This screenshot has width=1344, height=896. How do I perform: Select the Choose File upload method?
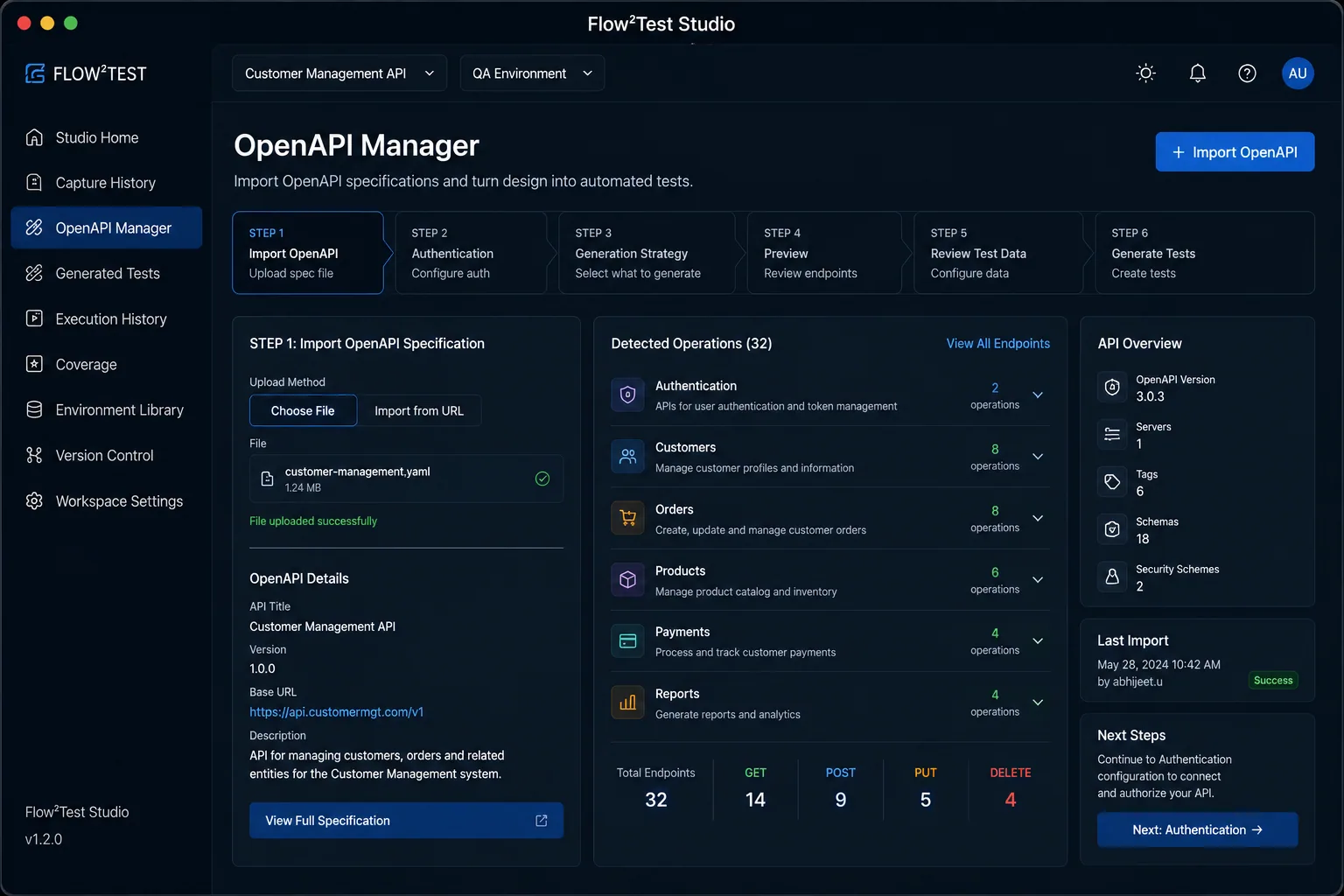coord(303,410)
